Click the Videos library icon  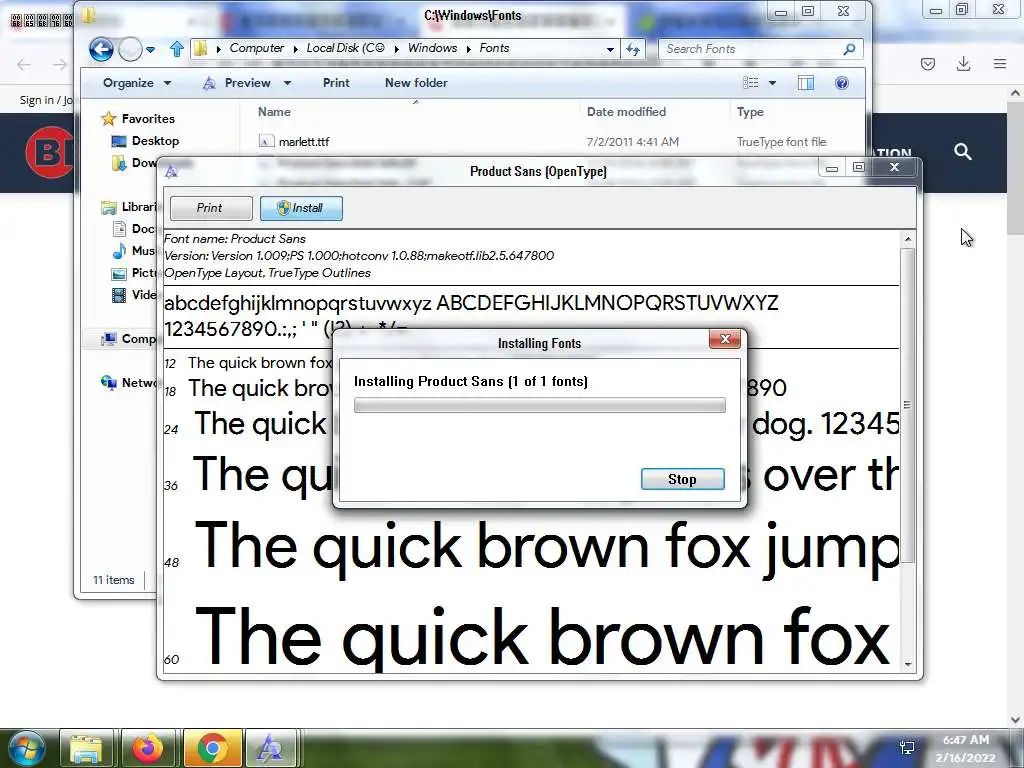click(x=119, y=295)
